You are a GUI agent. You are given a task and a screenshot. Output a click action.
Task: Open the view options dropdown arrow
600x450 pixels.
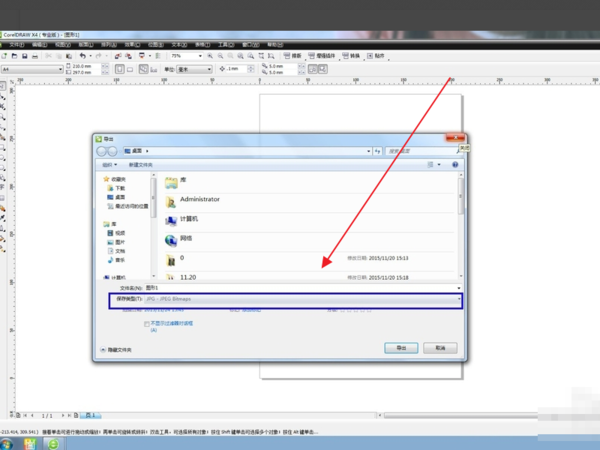[x=439, y=165]
